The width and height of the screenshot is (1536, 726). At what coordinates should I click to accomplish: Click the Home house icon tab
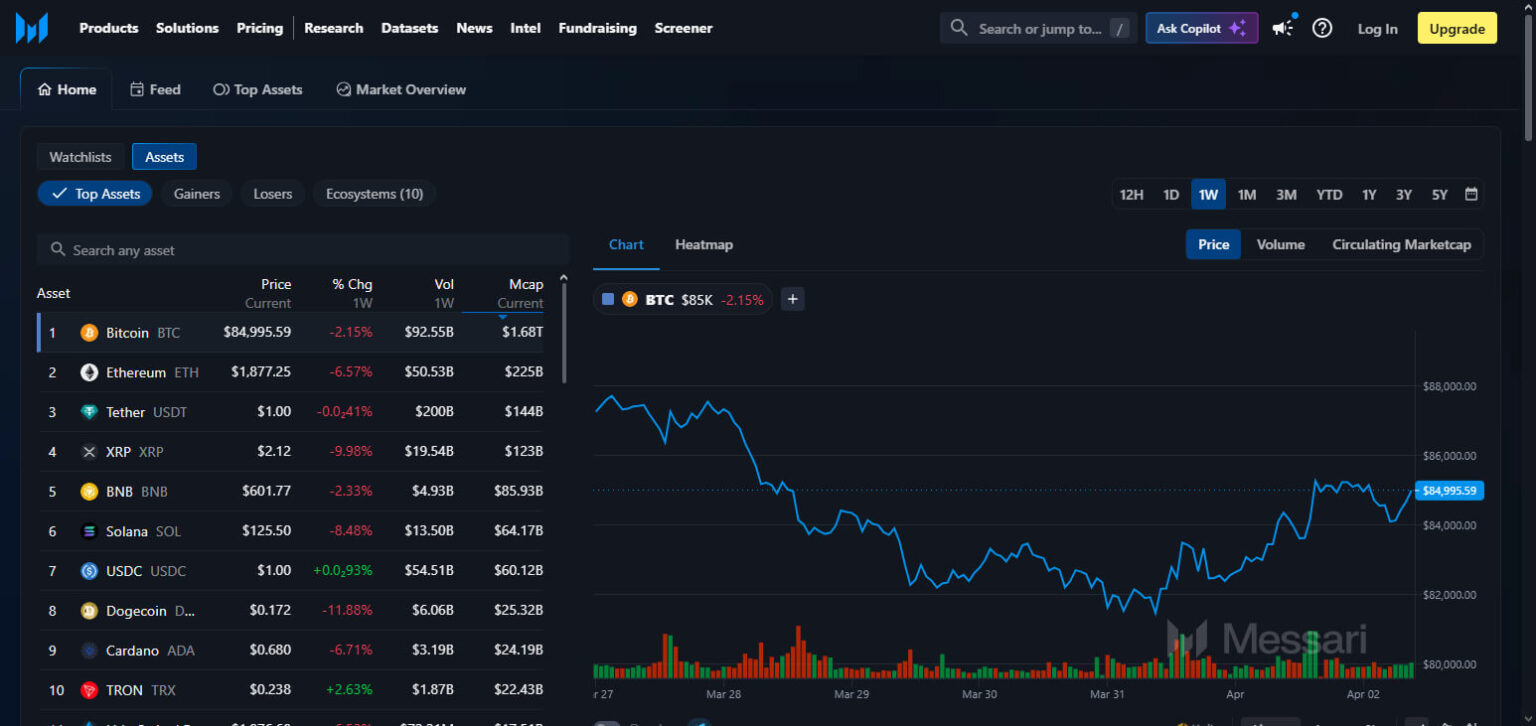click(42, 89)
